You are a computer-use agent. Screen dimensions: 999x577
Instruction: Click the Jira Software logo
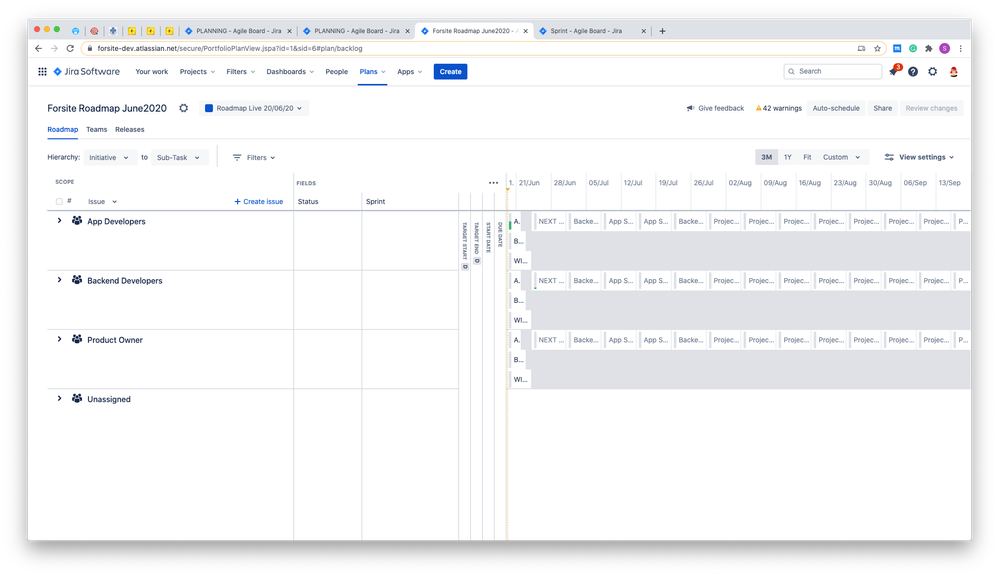(87, 72)
